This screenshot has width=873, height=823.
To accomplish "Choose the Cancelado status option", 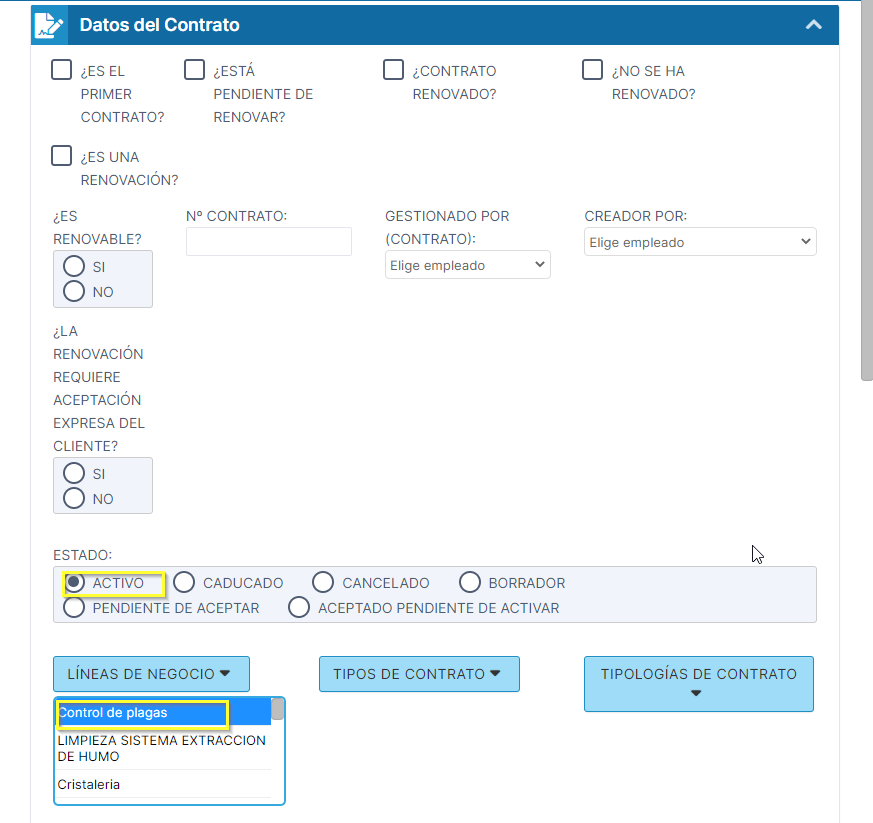I will [323, 582].
